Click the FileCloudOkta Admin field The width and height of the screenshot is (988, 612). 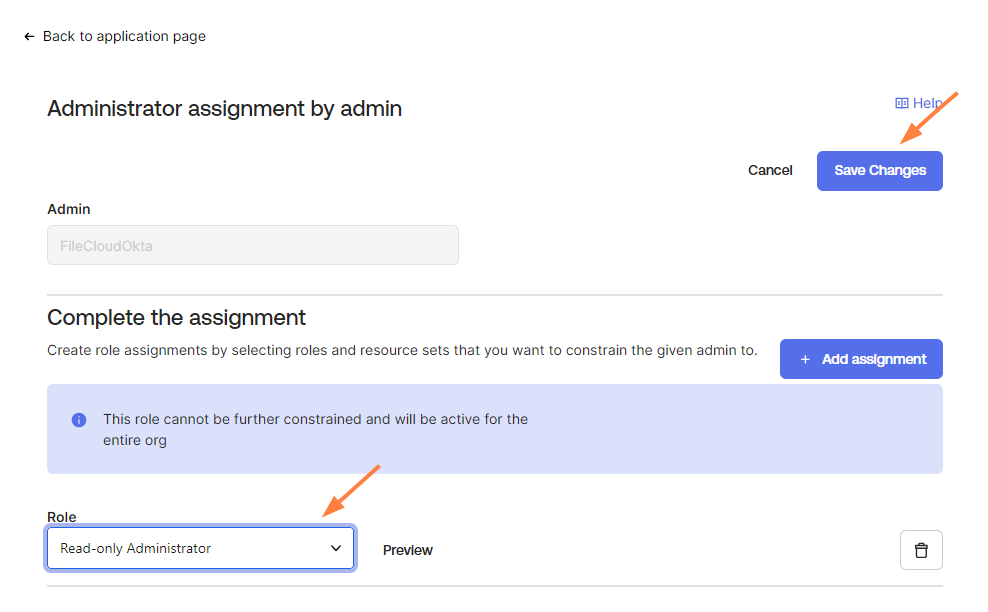pyautogui.click(x=252, y=245)
